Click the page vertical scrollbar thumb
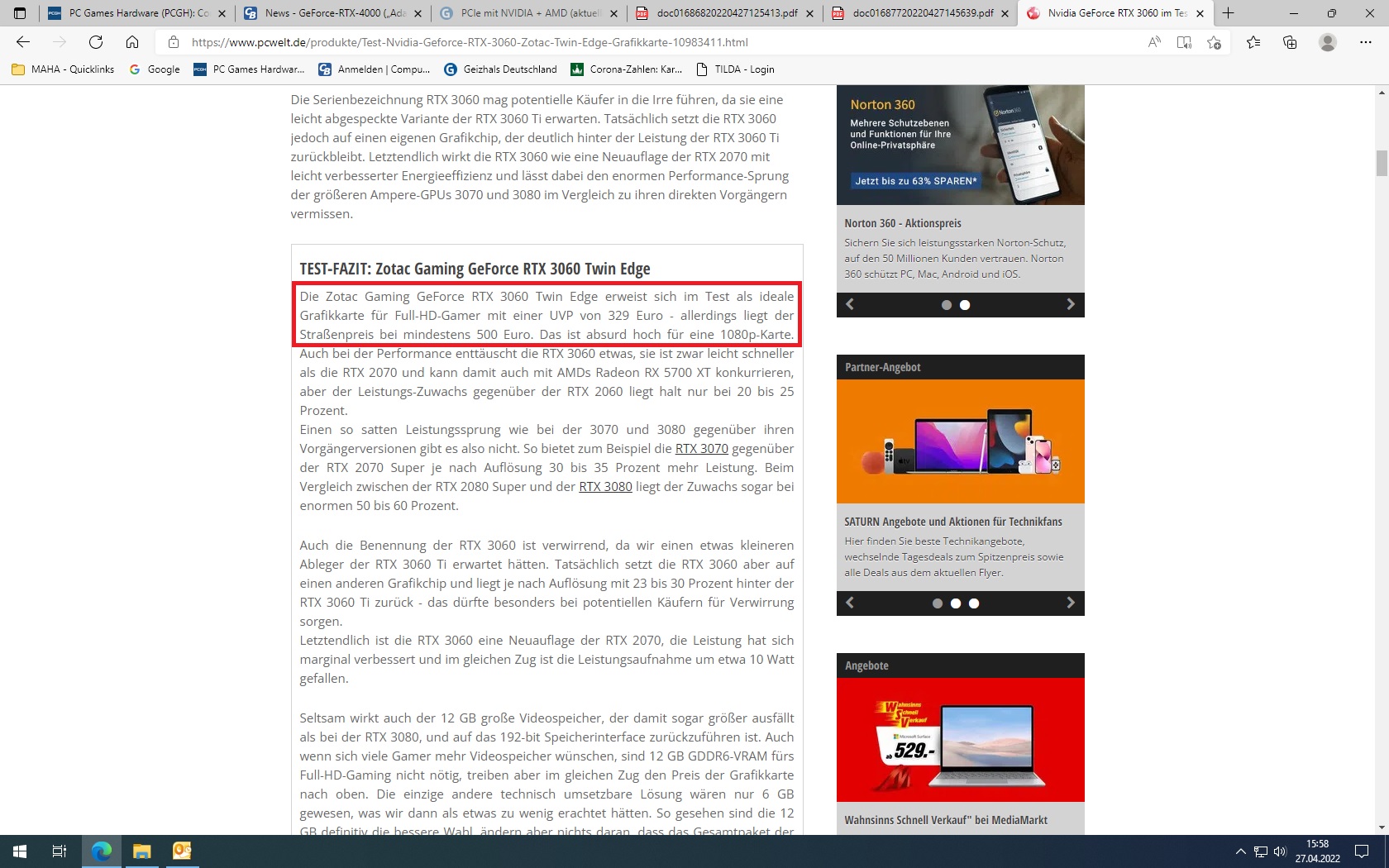Screen dimensions: 1389x868 pyautogui.click(x=1382, y=163)
